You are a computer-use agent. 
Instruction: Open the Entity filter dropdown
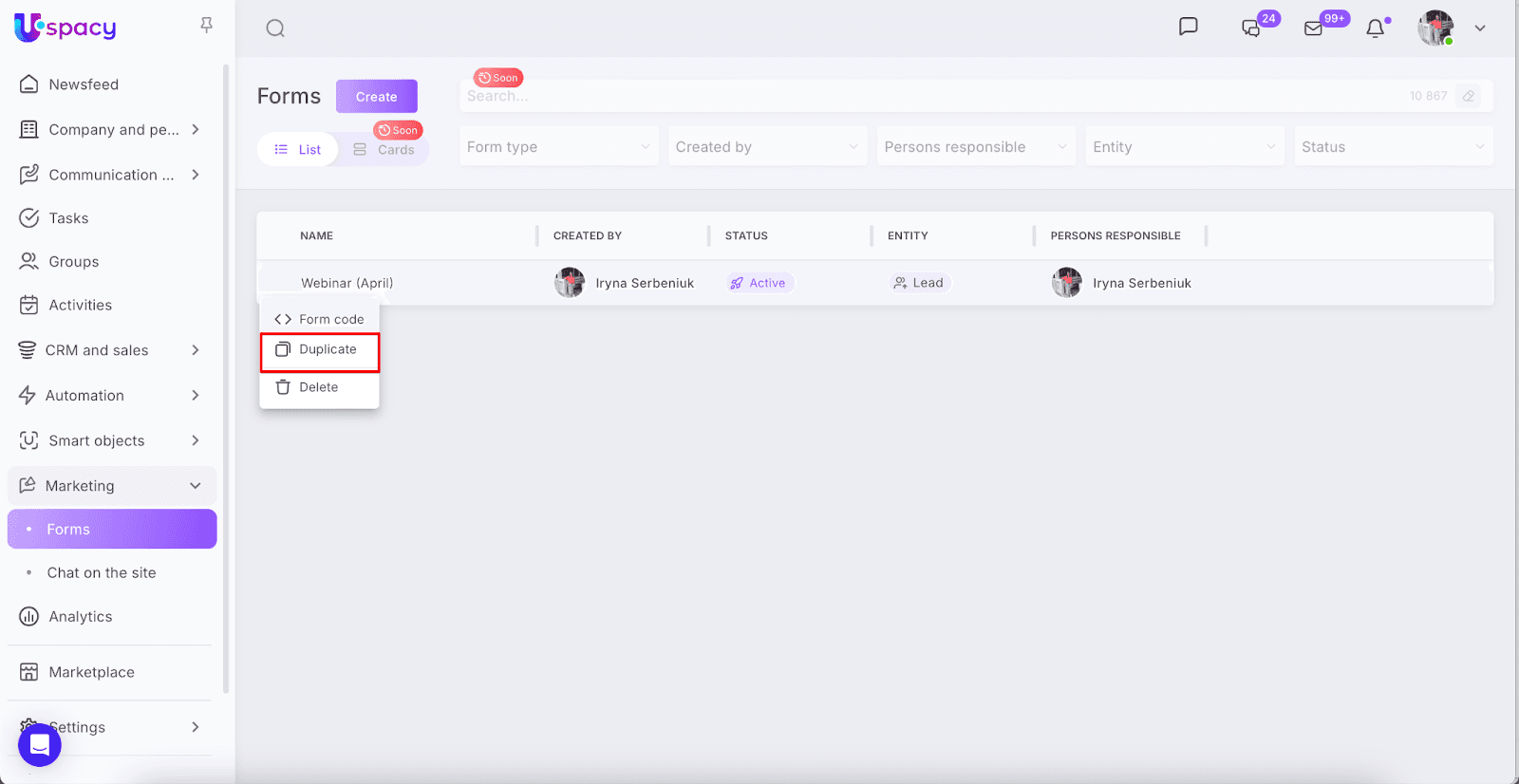[x=1185, y=147]
